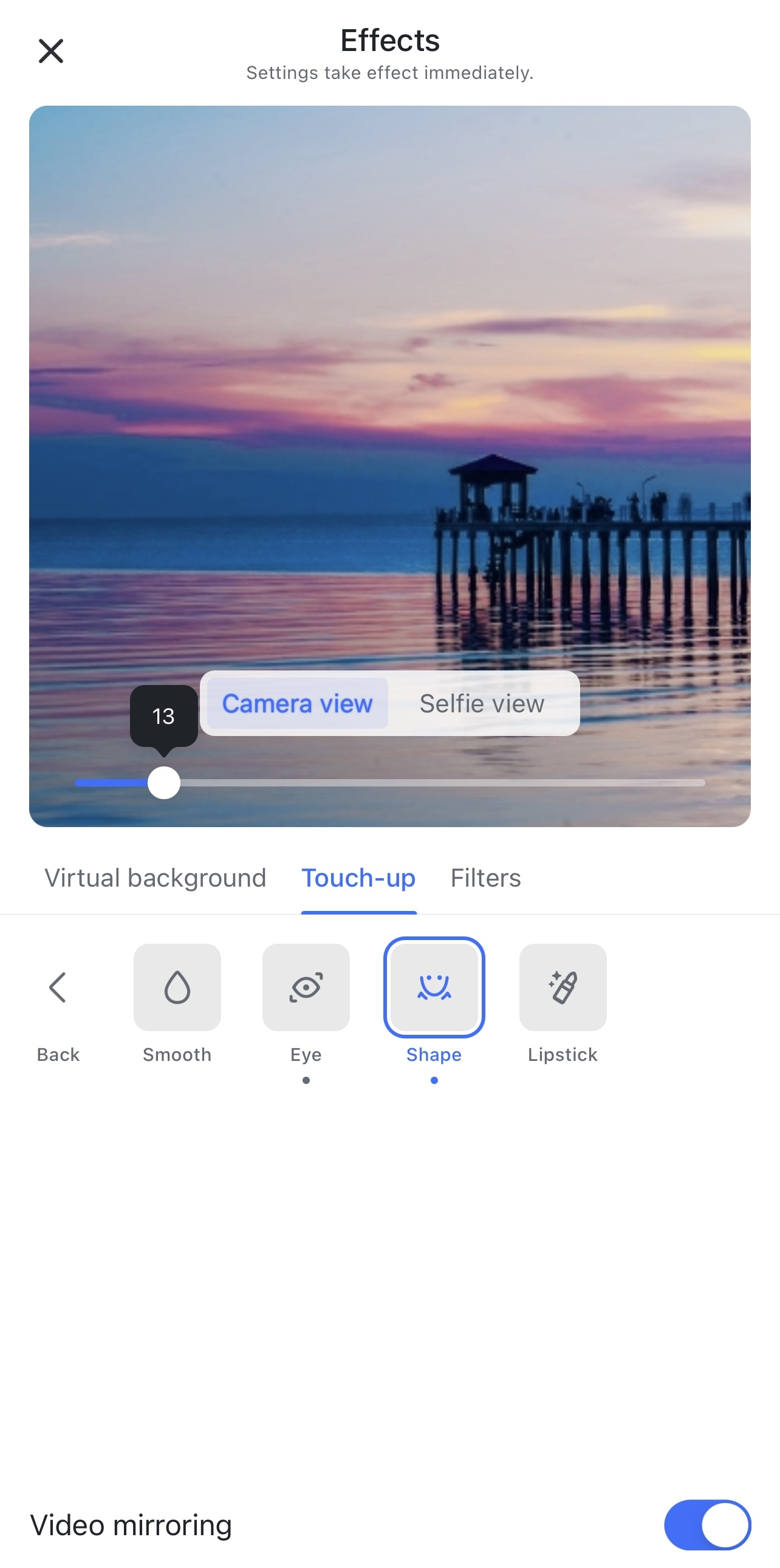The height and width of the screenshot is (1568, 780).
Task: Select the Smooth droplet icon
Action: pyautogui.click(x=177, y=987)
